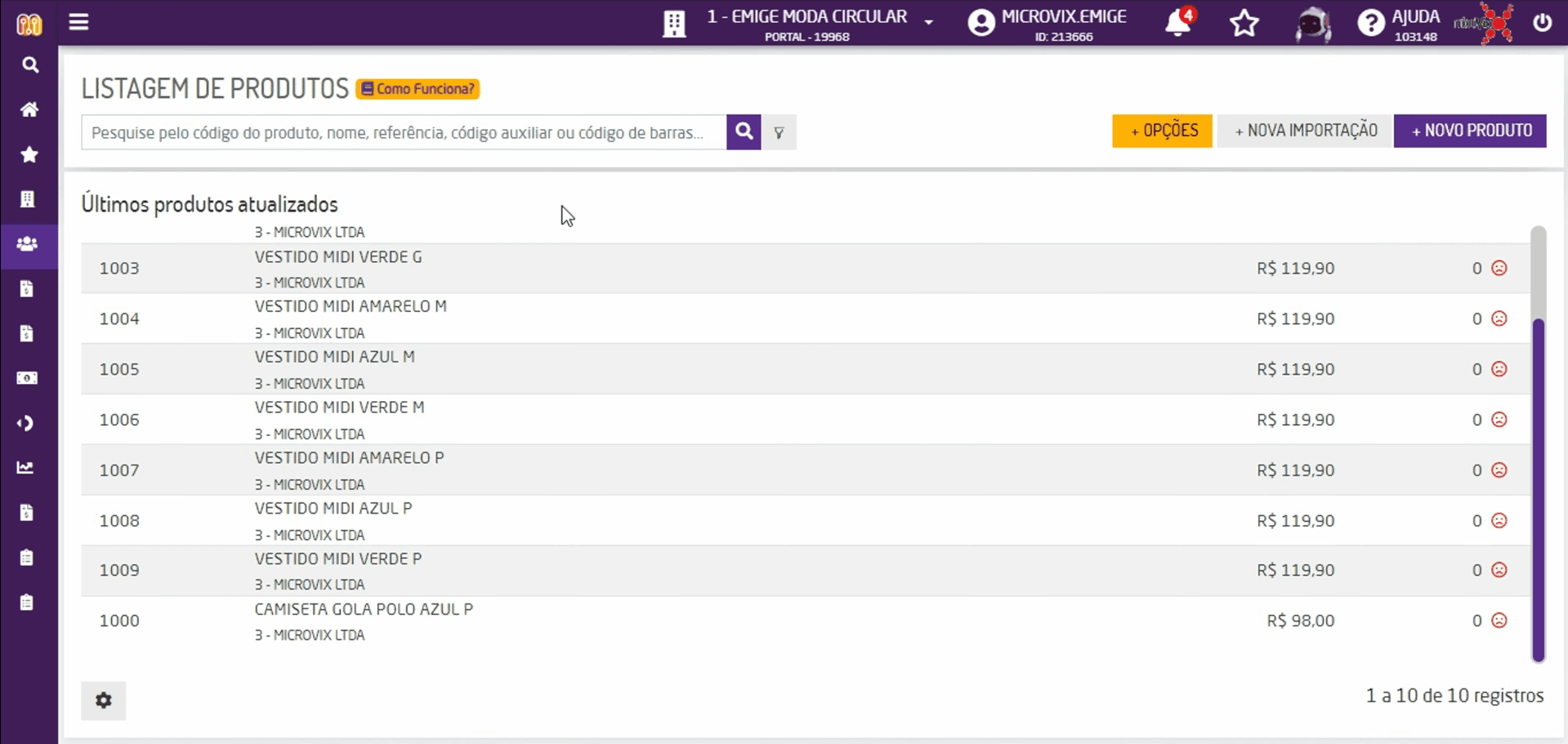Open product VESTIDO MIDI AMARELO M
The height and width of the screenshot is (744, 1568).
pyautogui.click(x=351, y=306)
